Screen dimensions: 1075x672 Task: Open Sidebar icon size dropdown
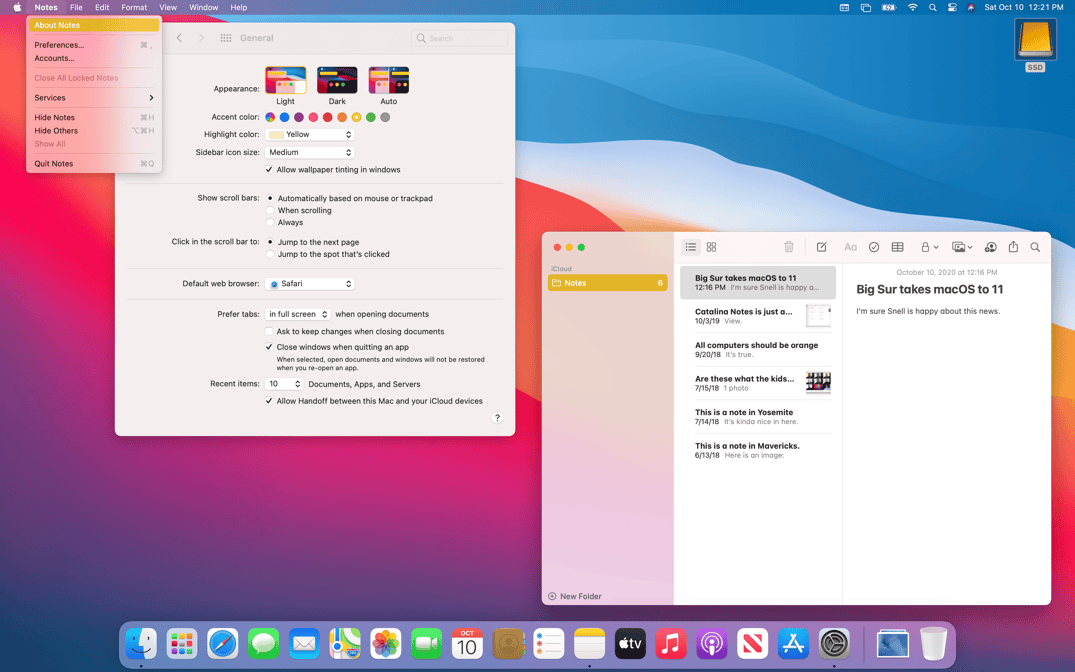pyautogui.click(x=309, y=152)
